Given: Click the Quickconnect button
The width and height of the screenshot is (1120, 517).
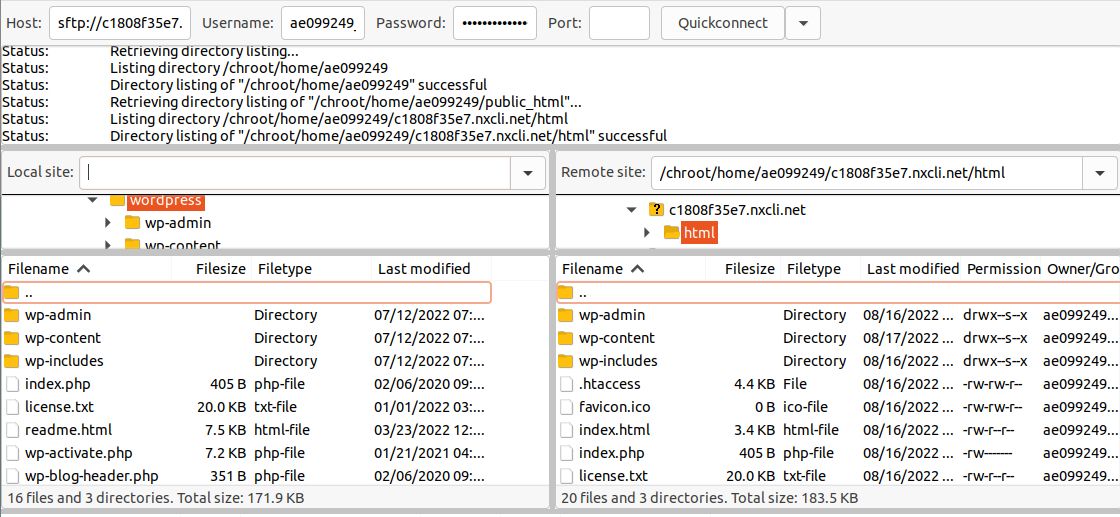Looking at the screenshot, I should pyautogui.click(x=723, y=23).
